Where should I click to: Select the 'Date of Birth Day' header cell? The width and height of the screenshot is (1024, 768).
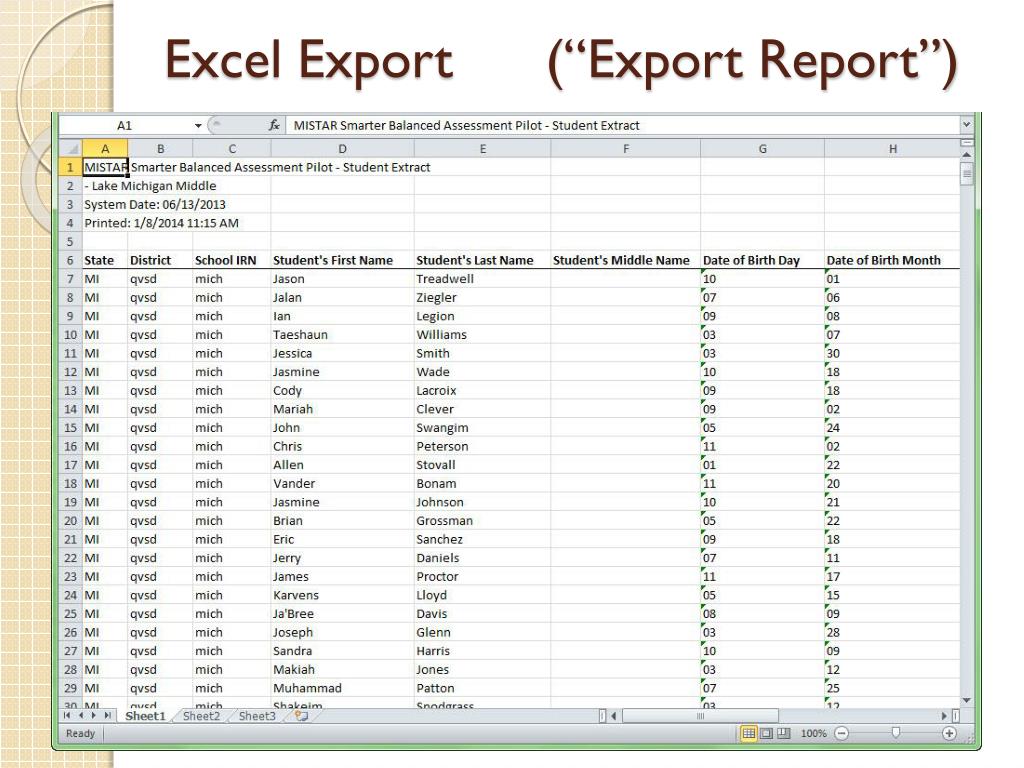pyautogui.click(x=762, y=260)
